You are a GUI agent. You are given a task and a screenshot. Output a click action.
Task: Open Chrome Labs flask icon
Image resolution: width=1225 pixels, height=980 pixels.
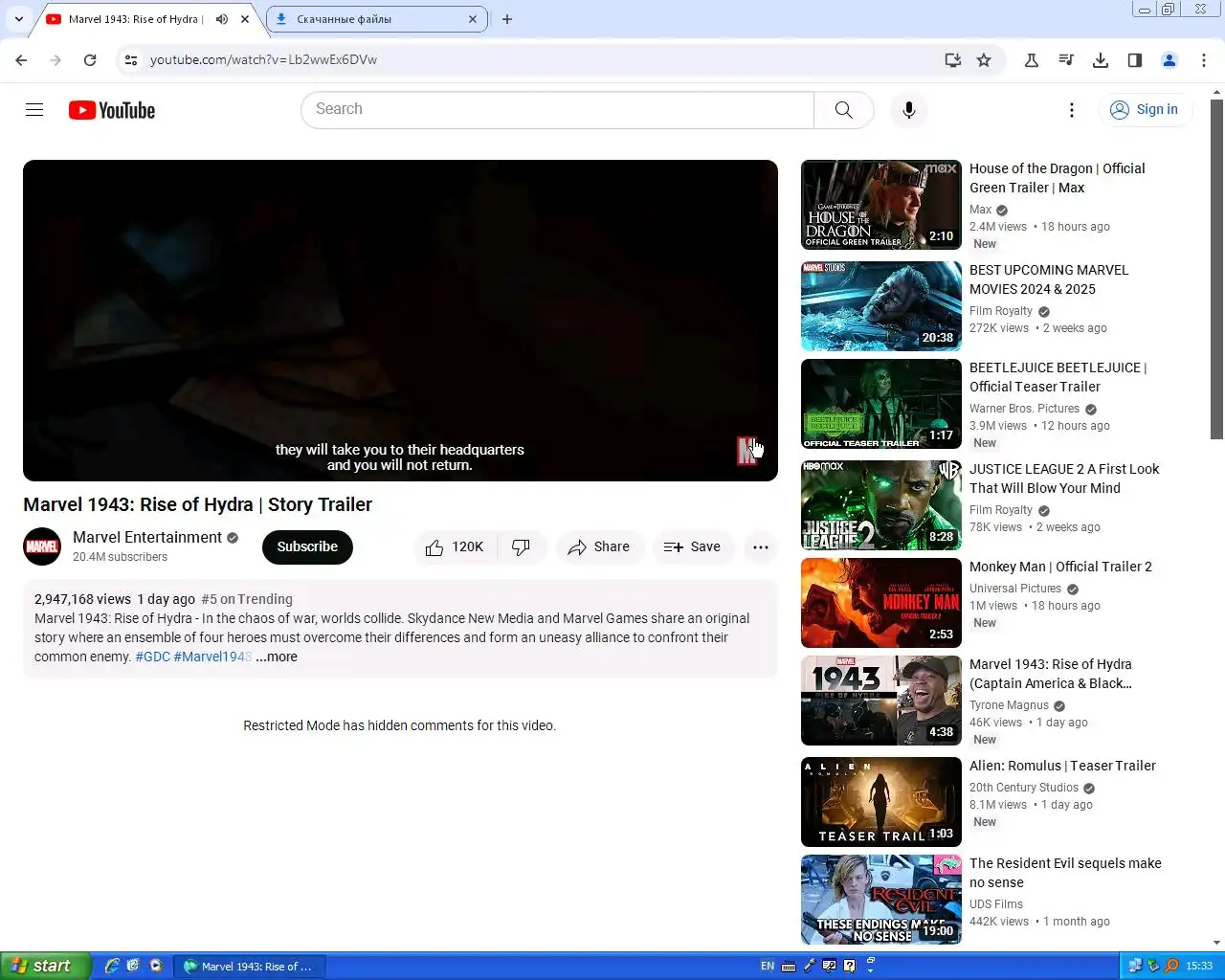[x=1032, y=59]
